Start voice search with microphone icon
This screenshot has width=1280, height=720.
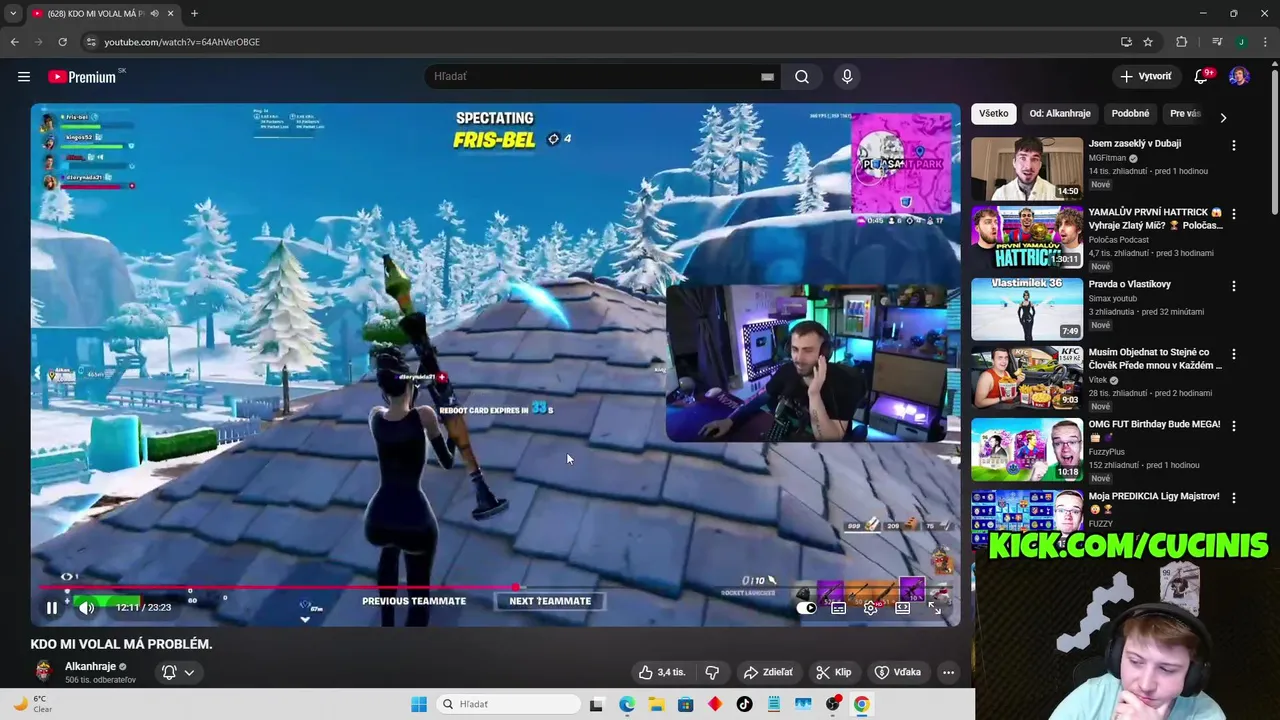point(847,76)
